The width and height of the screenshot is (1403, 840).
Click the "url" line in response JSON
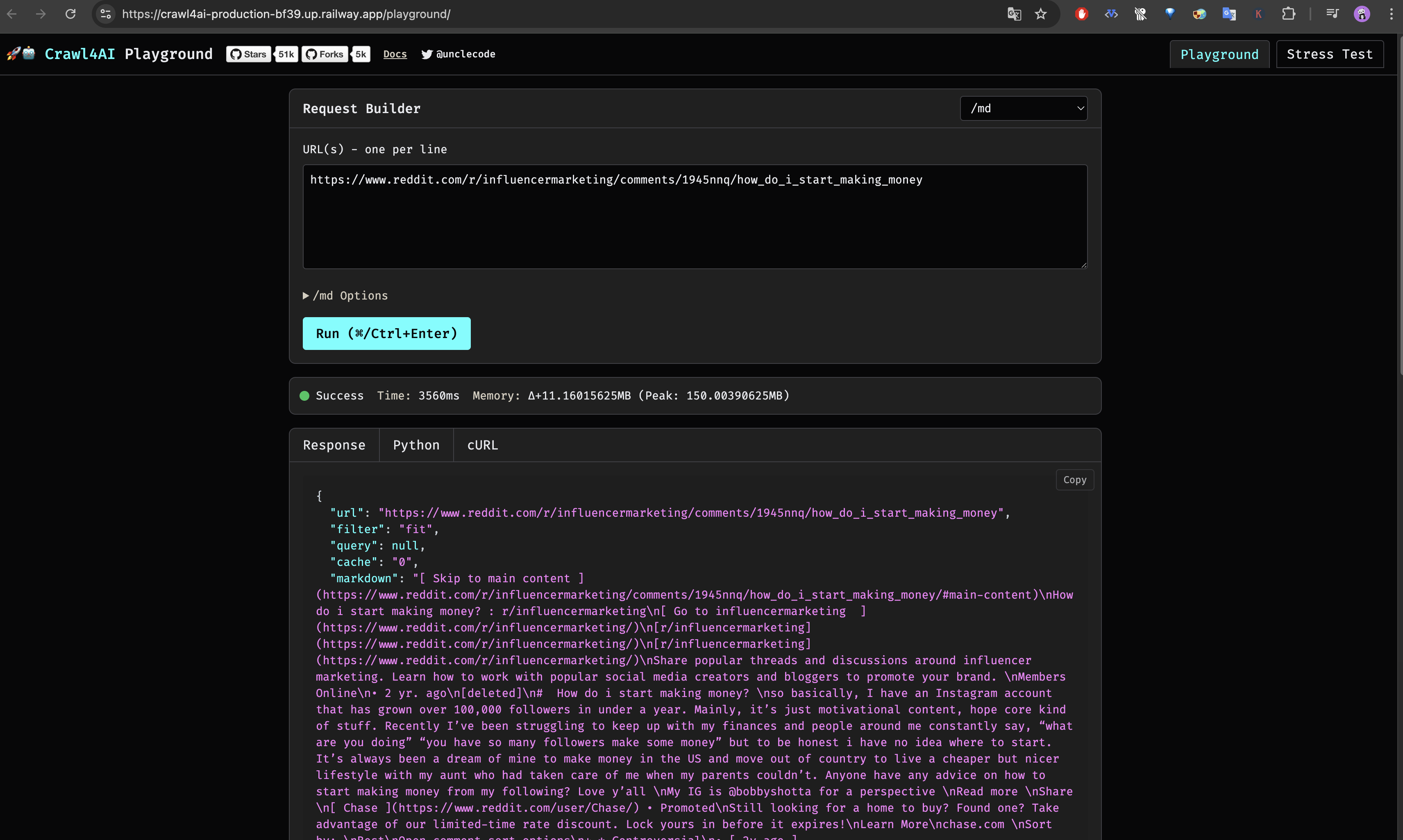670,512
